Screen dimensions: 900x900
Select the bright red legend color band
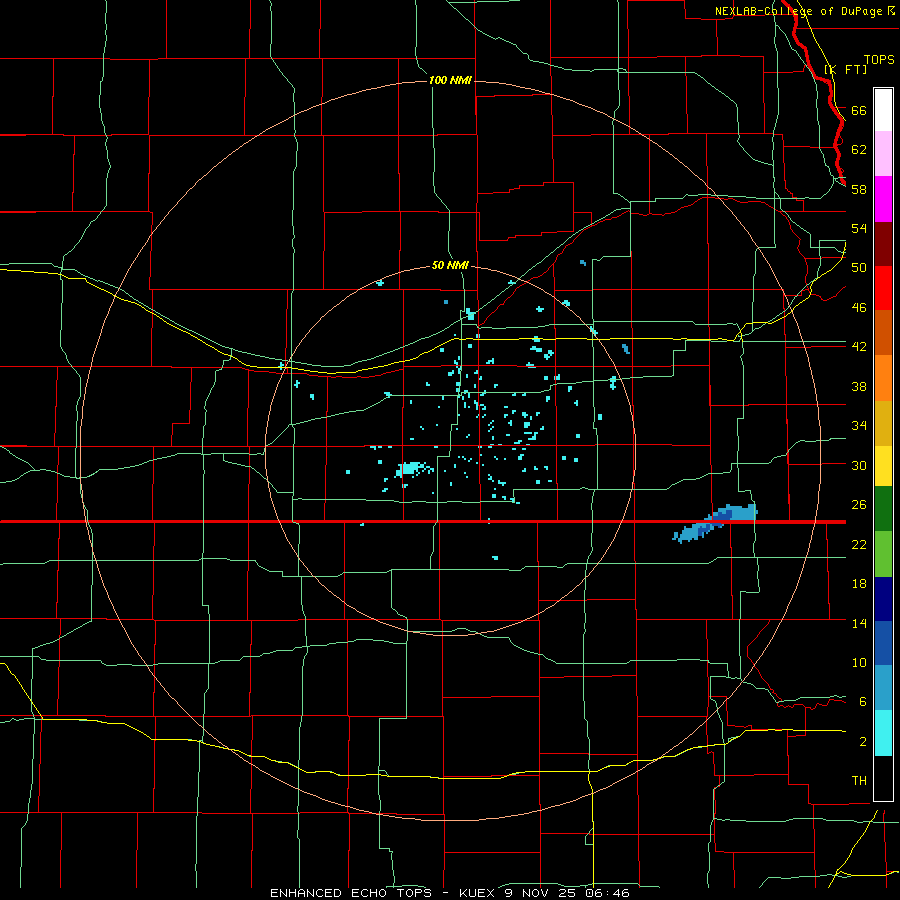click(x=883, y=288)
